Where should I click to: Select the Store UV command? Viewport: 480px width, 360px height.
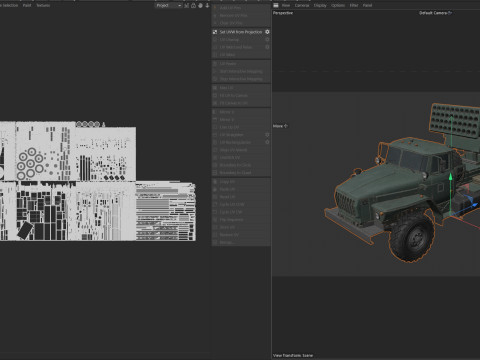point(241,227)
